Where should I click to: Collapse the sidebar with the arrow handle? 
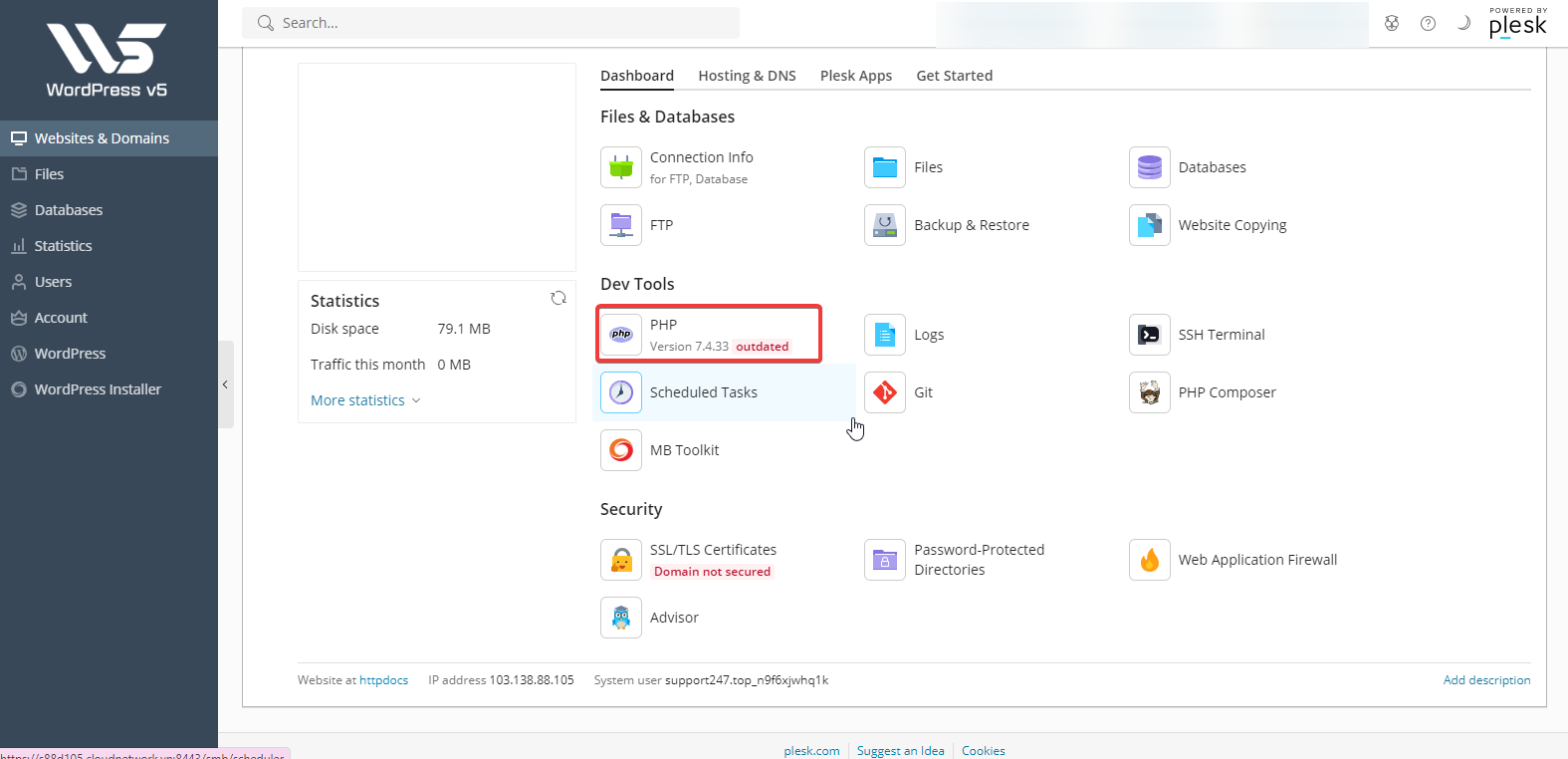[x=226, y=384]
